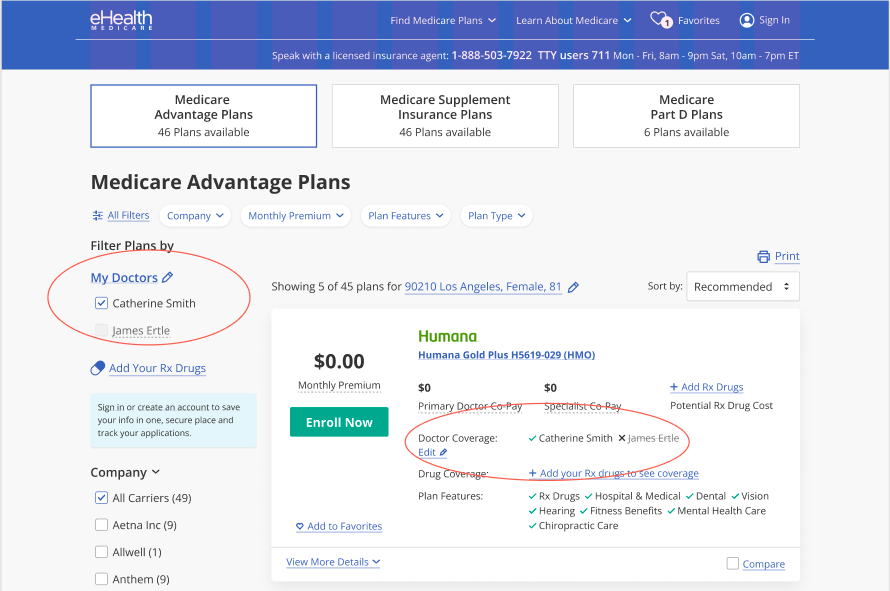Collapse the Company sidebar section
The height and width of the screenshot is (591, 890).
point(125,472)
